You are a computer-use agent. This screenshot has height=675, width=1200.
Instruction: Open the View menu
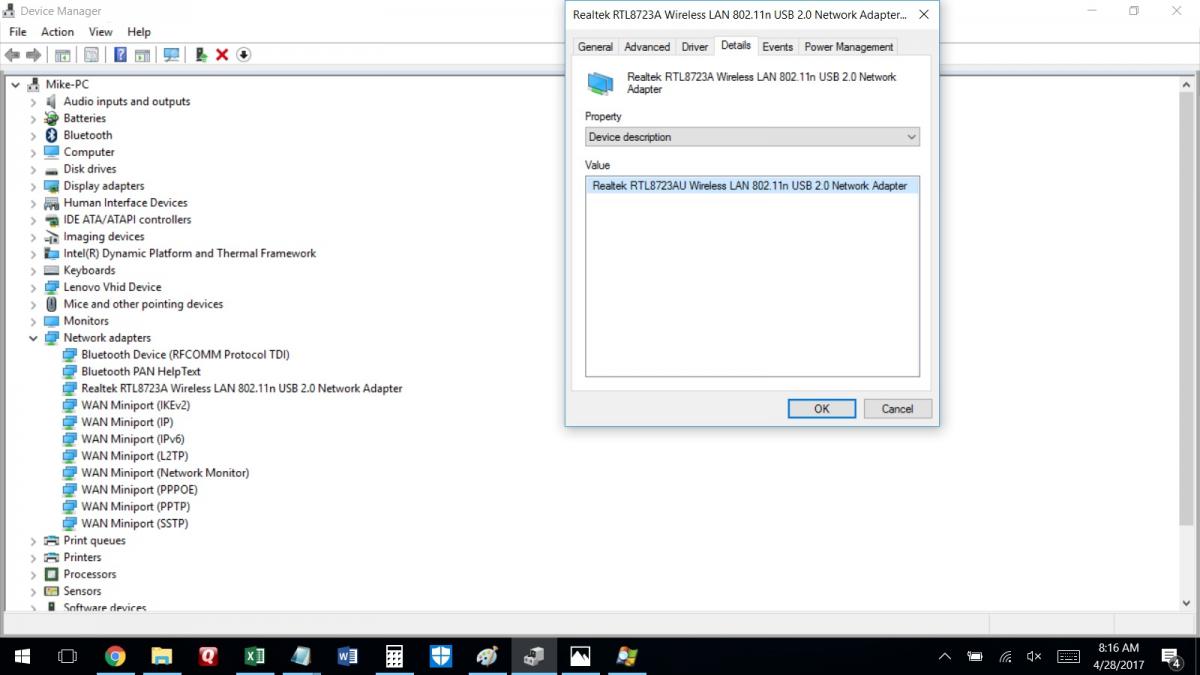pos(100,32)
